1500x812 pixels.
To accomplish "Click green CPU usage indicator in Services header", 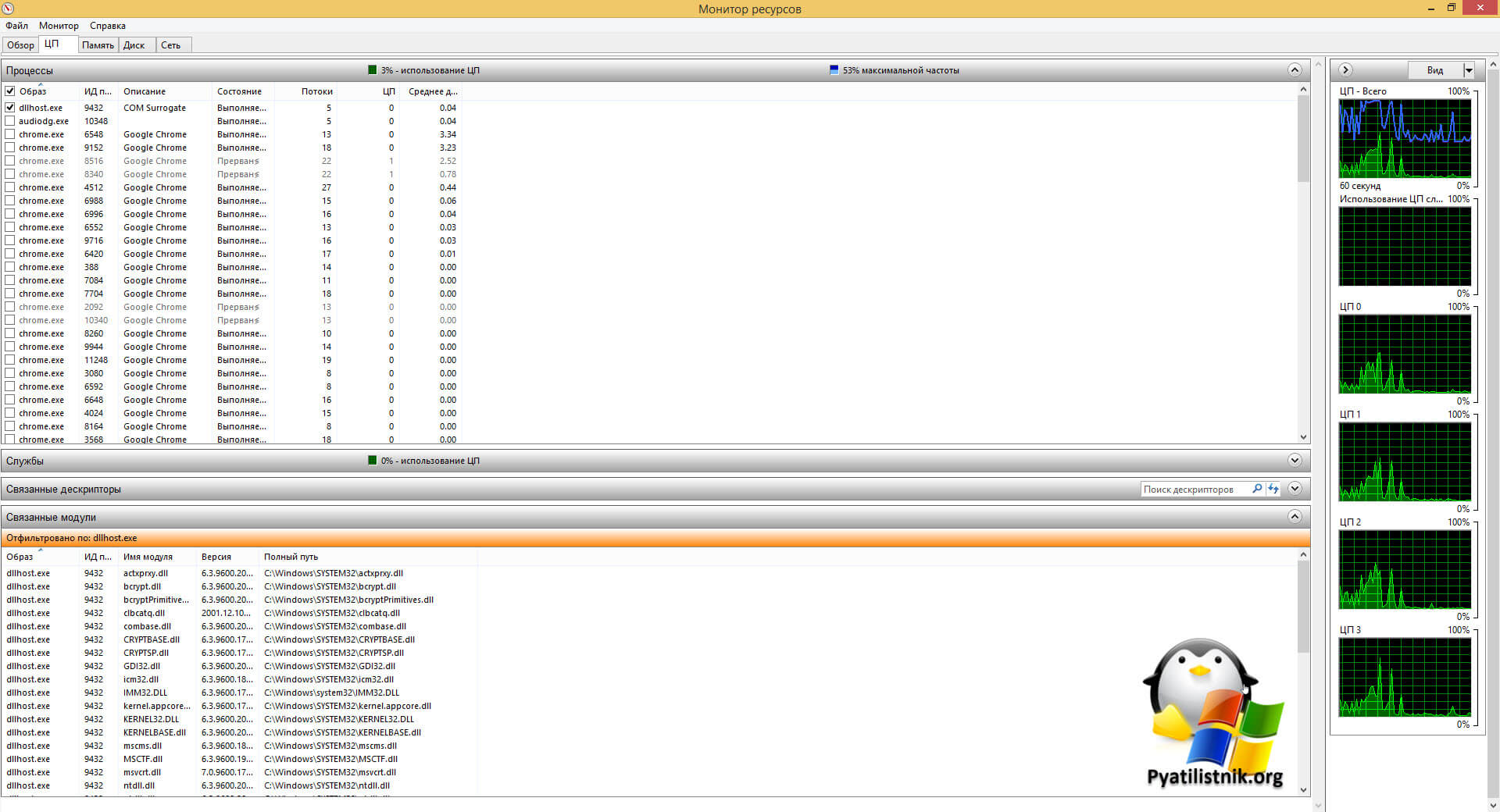I will tap(373, 461).
